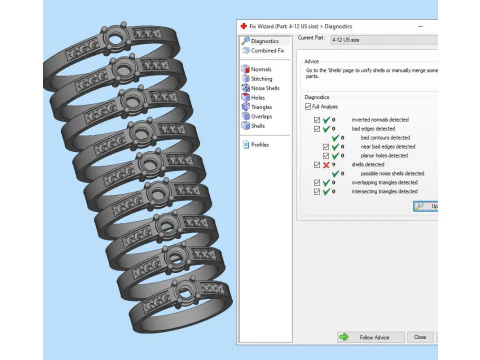Click the Holes label in sidebar

pos(258,97)
